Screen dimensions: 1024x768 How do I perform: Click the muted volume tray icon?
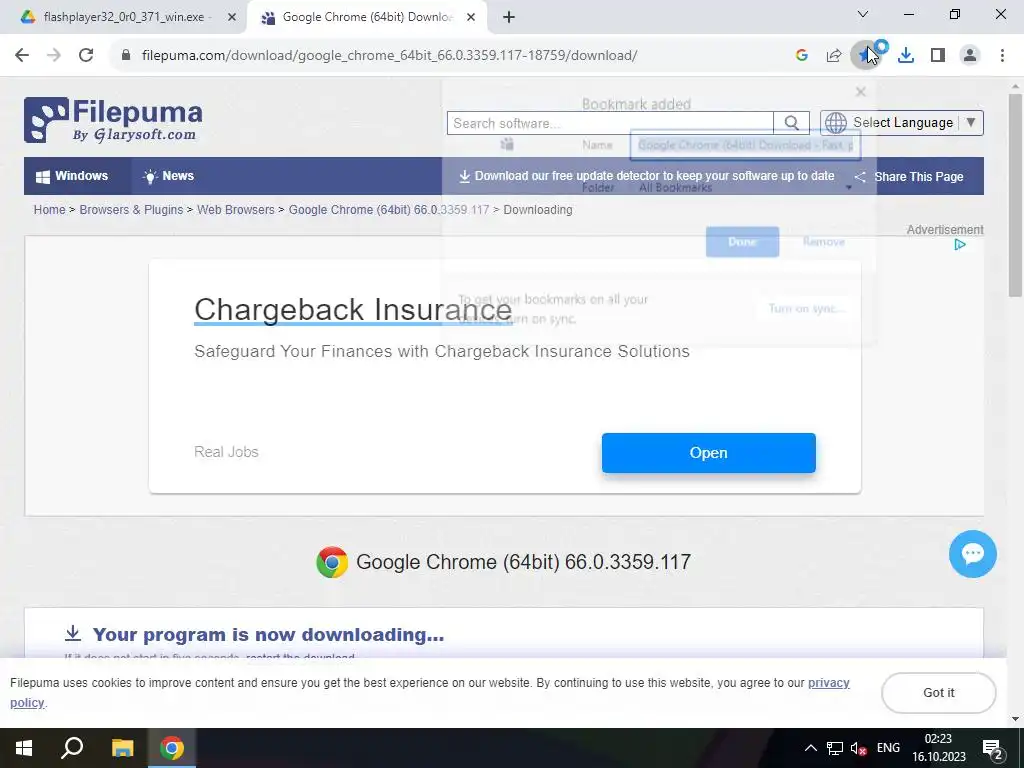point(858,748)
